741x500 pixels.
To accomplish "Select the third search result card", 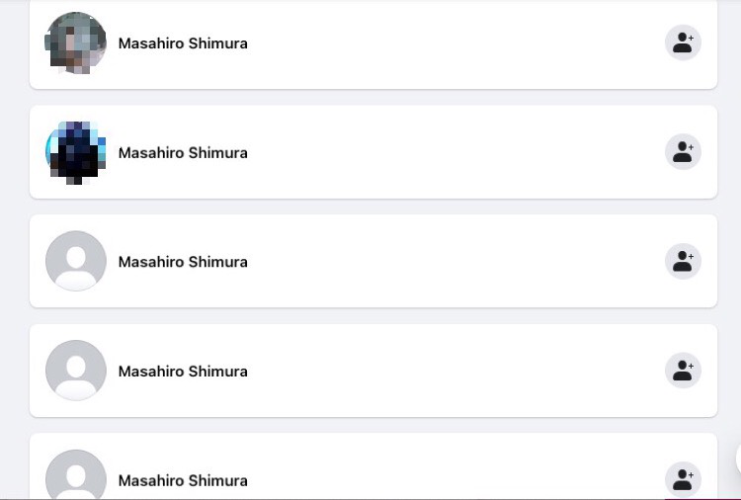I will (x=373, y=261).
